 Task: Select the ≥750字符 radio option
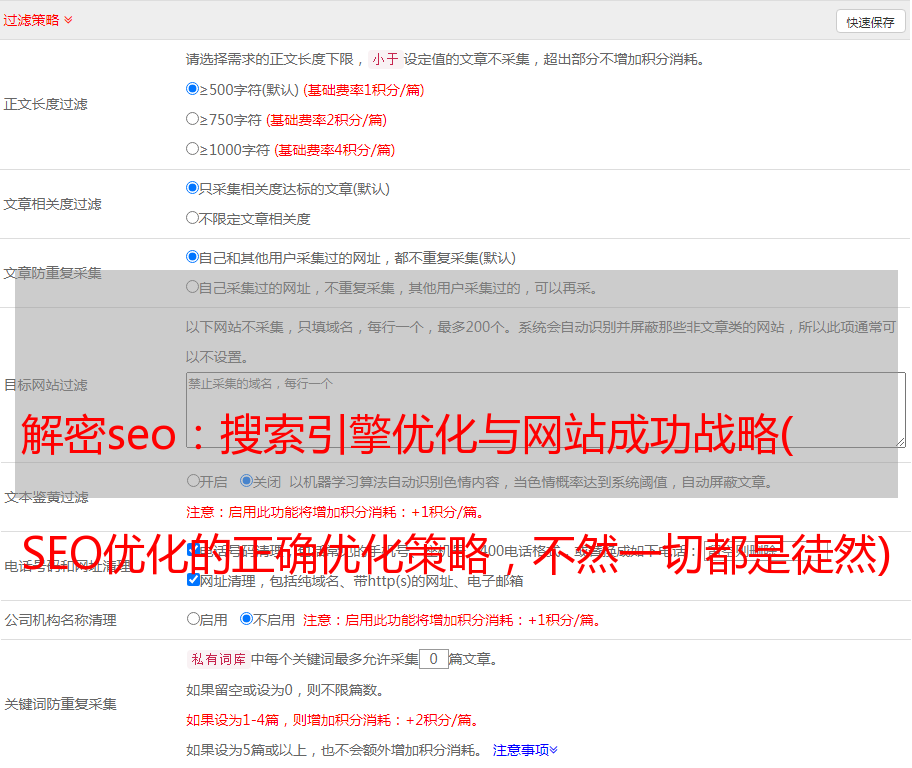click(x=192, y=119)
